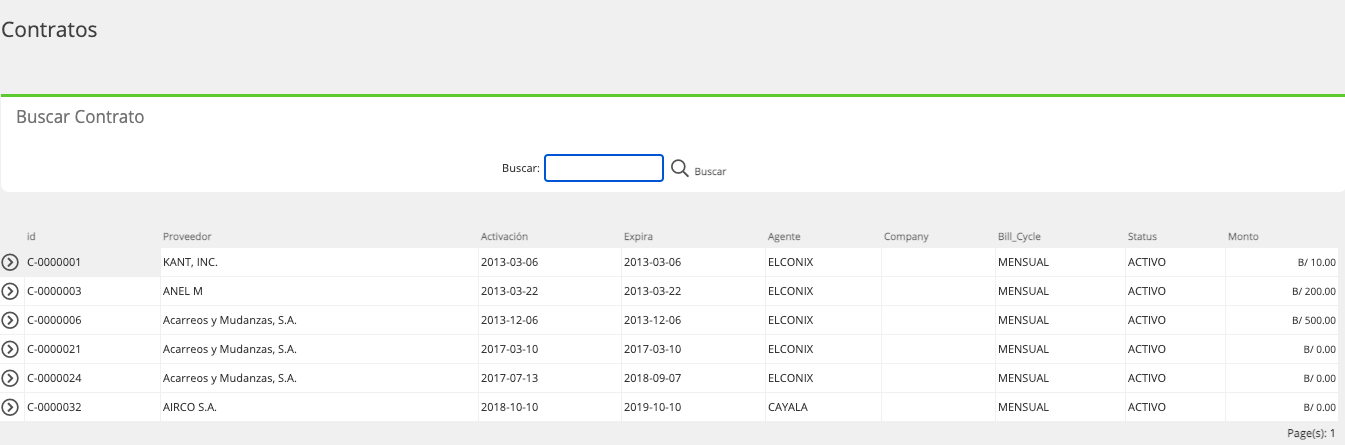Click activation date 2013-03-06
This screenshot has height=445, width=1345.
pyautogui.click(x=509, y=262)
